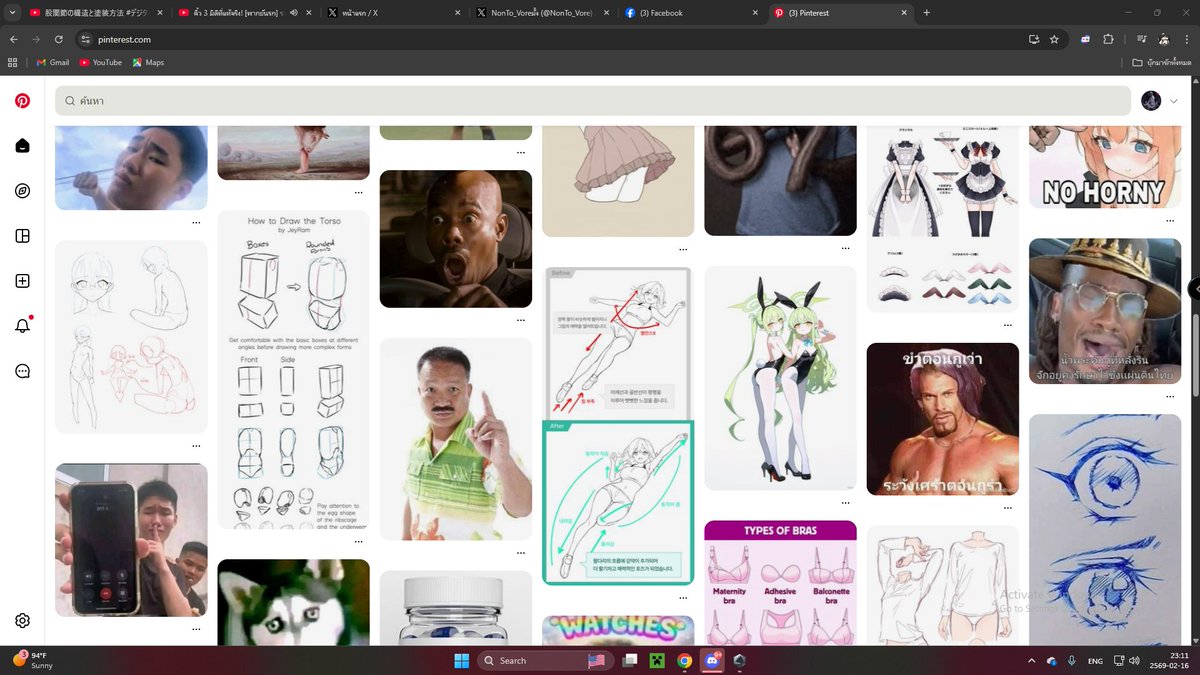Open more options under NO HORNY pin

[x=1170, y=221]
